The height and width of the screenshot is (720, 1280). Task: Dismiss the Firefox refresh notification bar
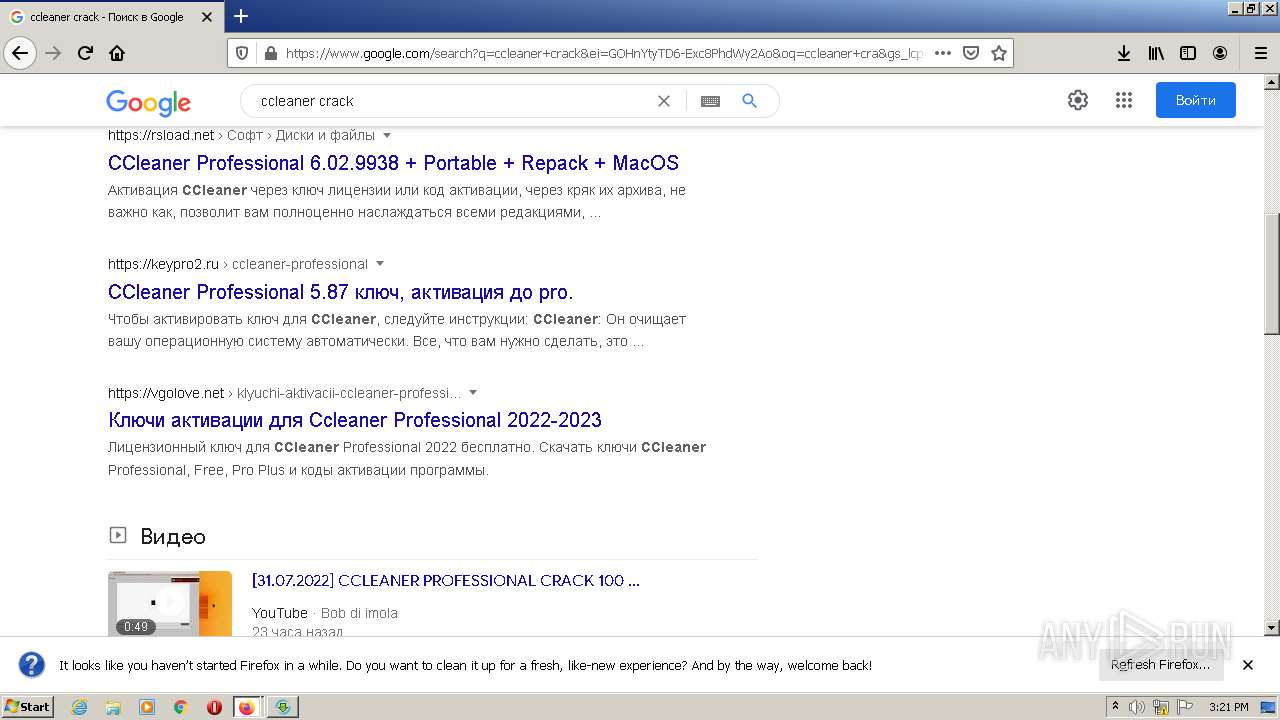coord(1248,665)
